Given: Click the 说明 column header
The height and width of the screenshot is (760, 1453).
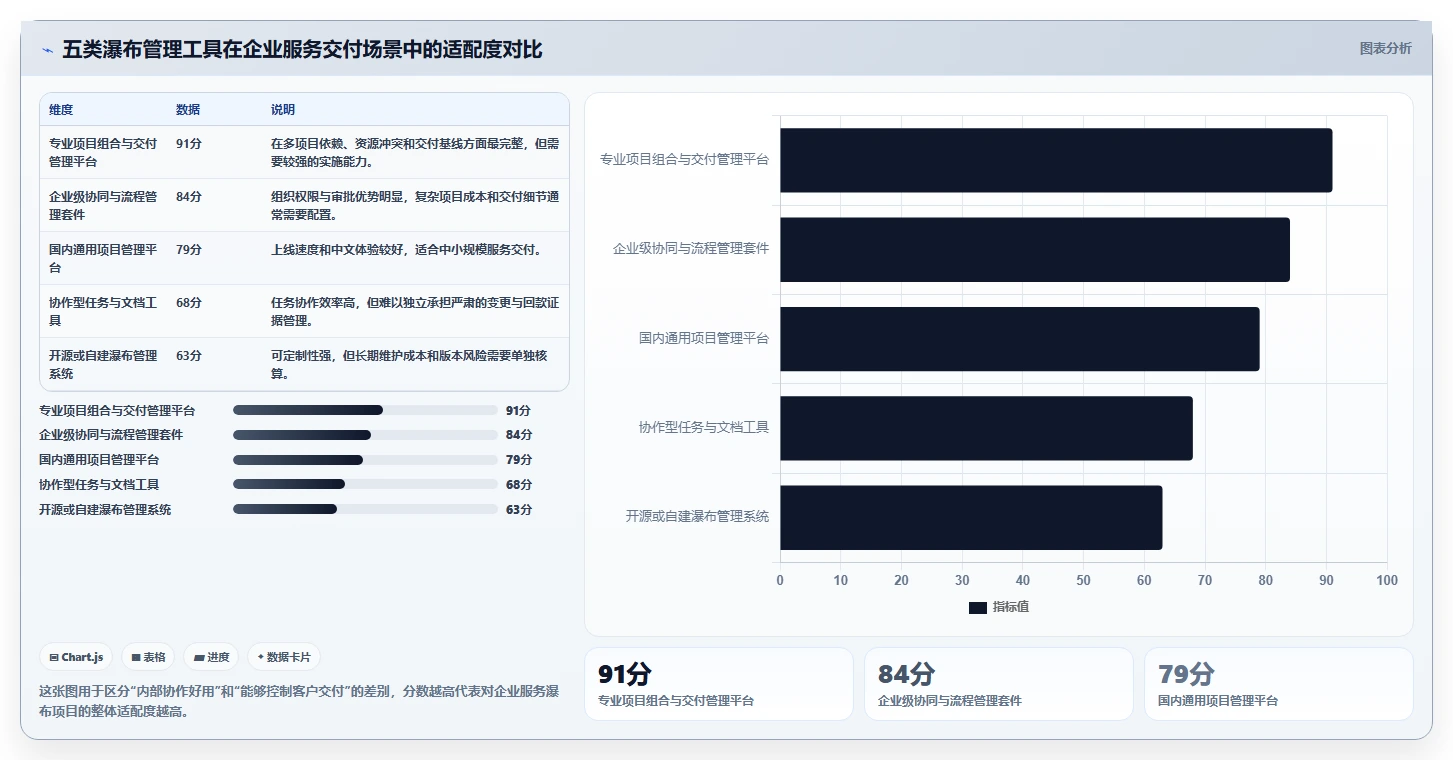Looking at the screenshot, I should tap(283, 110).
